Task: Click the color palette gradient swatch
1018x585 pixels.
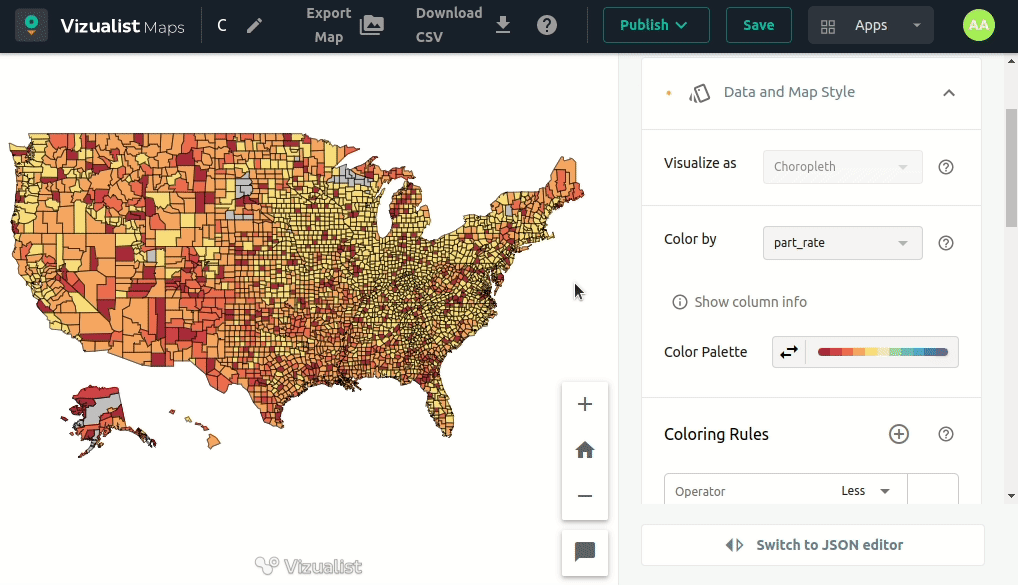Action: [x=882, y=352]
